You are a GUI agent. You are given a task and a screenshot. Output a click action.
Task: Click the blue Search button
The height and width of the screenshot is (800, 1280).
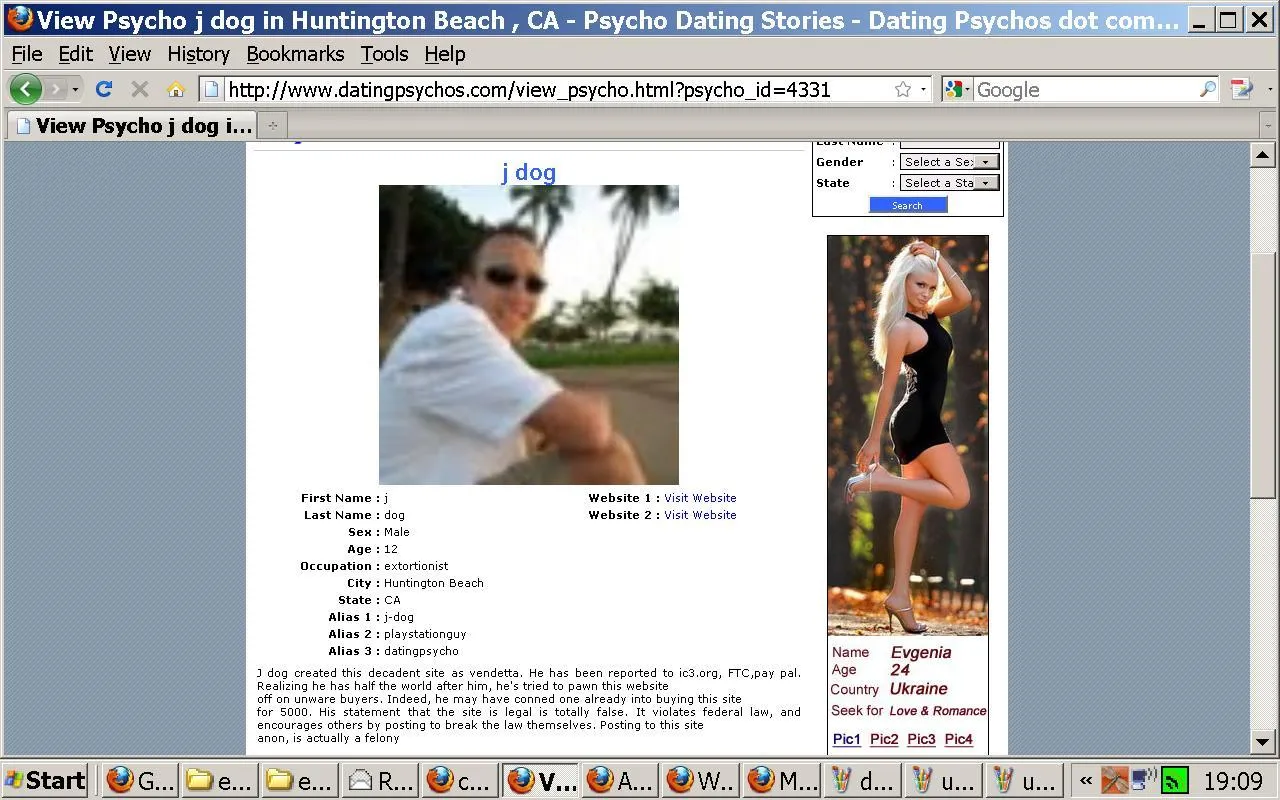coord(907,205)
